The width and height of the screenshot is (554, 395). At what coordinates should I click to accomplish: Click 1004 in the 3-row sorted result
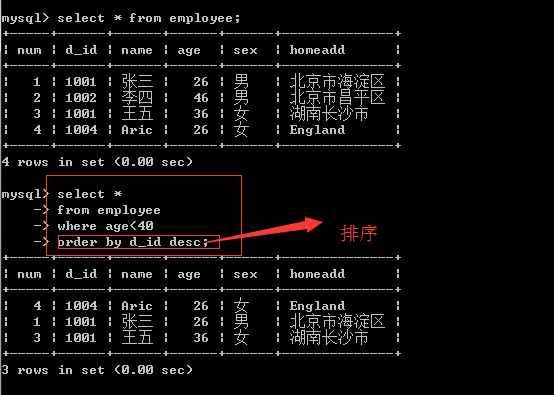[x=81, y=306]
